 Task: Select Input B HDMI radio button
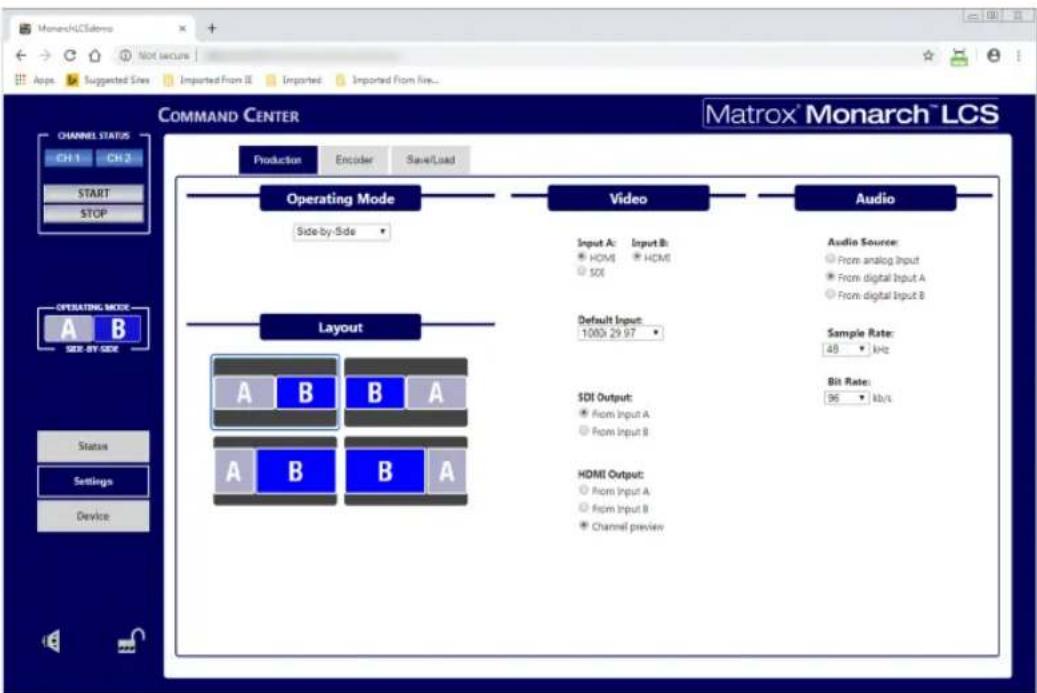(637, 257)
